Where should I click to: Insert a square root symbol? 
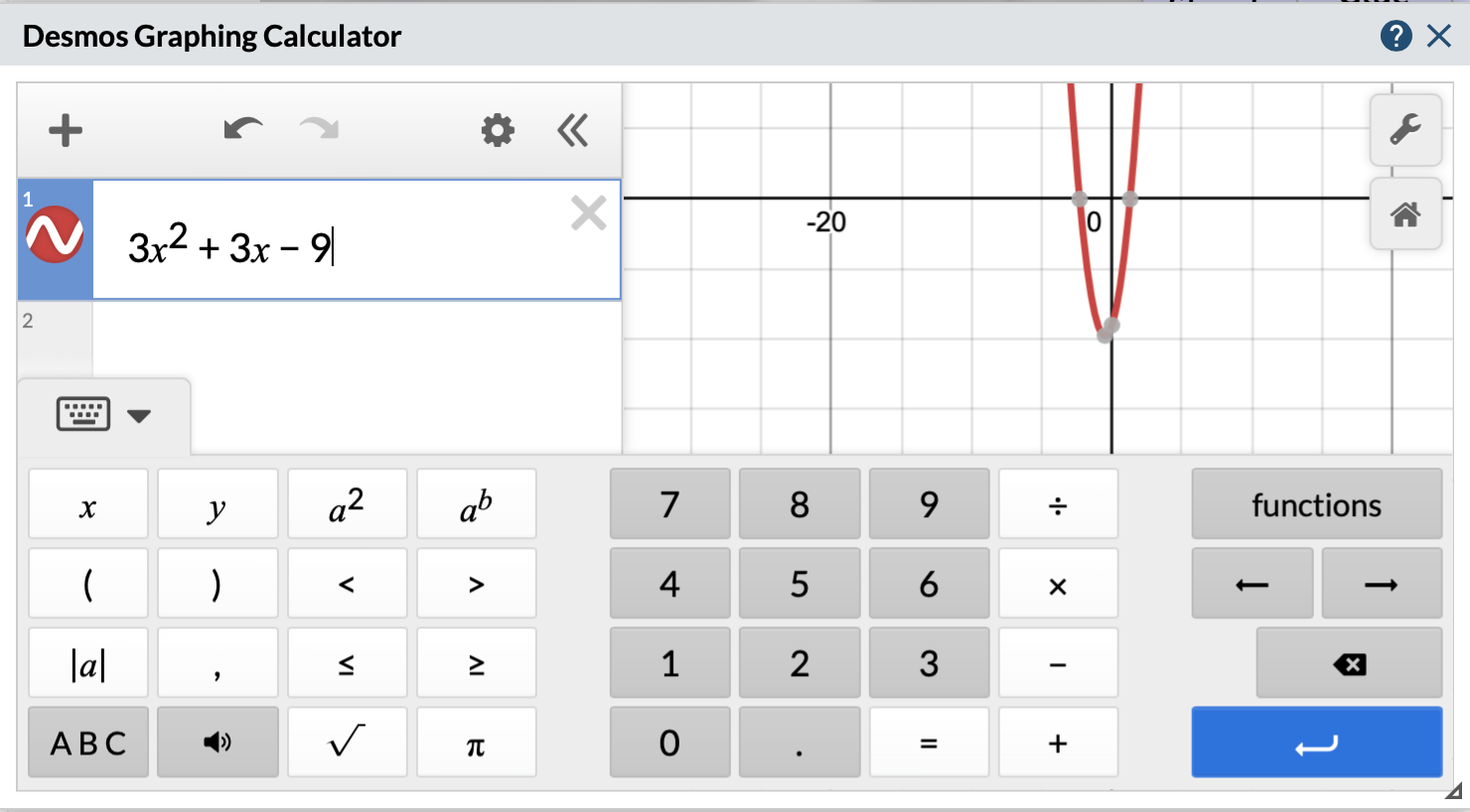point(347,743)
